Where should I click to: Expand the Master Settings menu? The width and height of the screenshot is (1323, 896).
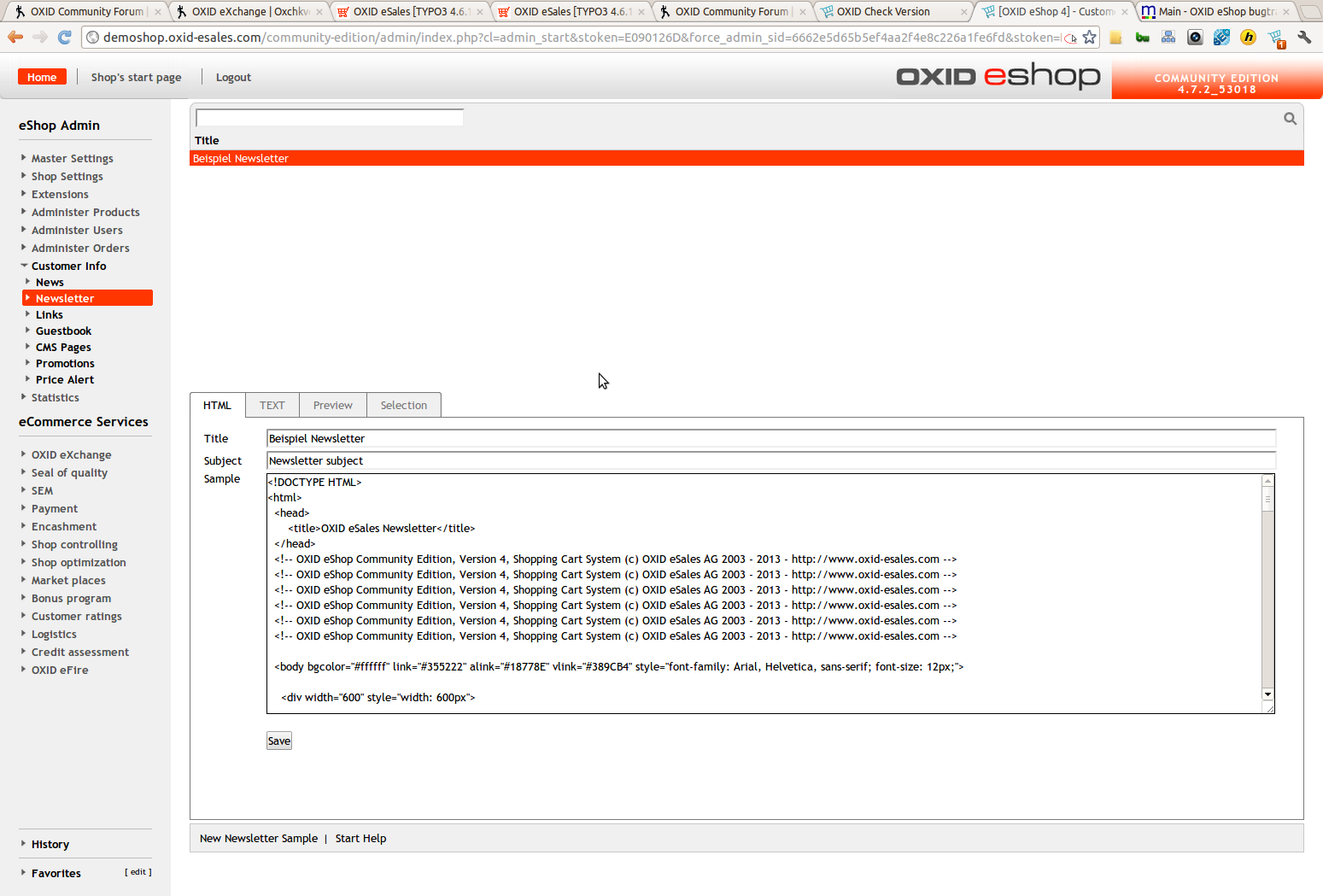pos(72,158)
